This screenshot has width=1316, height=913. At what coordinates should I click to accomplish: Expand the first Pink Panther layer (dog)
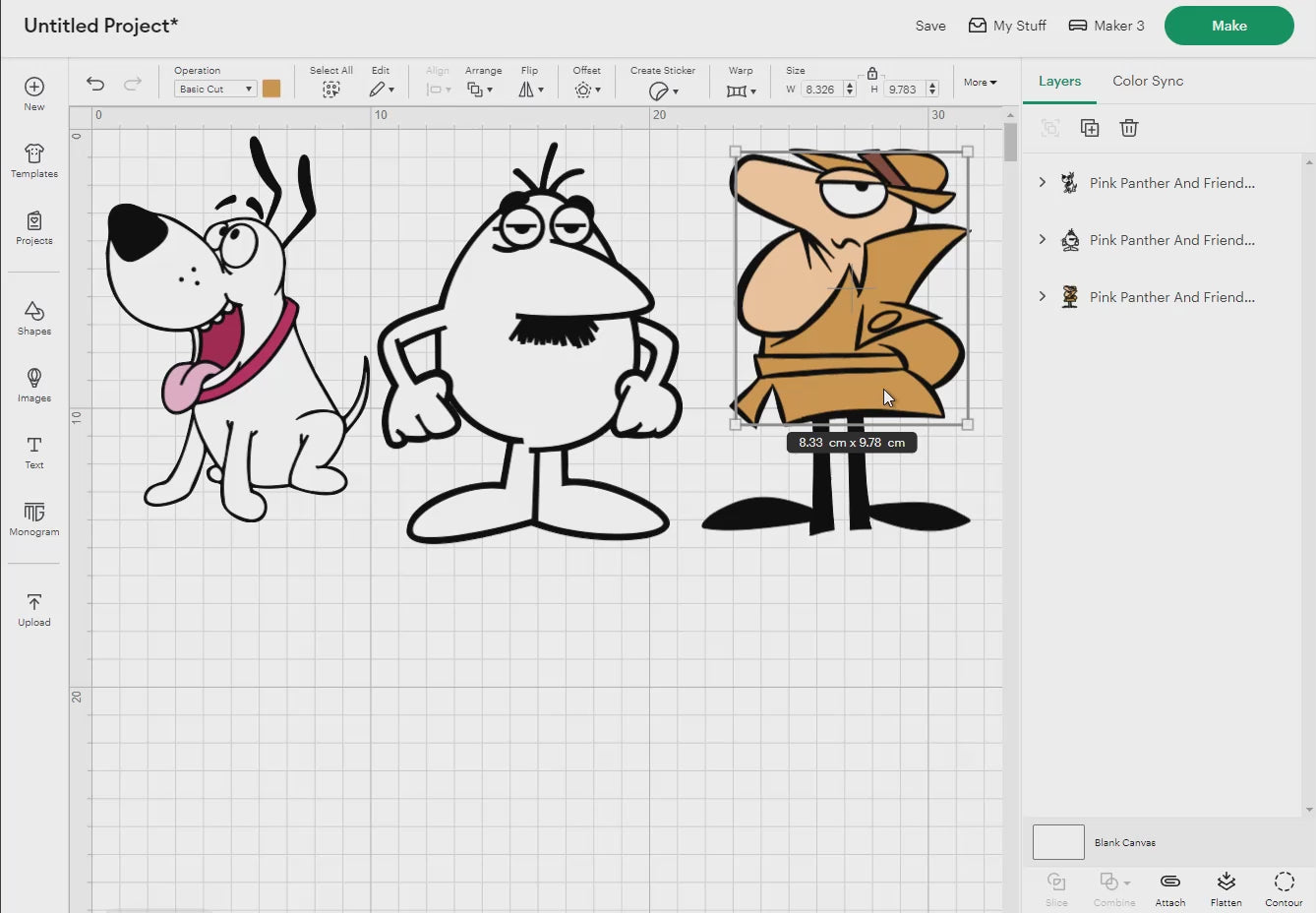[1043, 182]
